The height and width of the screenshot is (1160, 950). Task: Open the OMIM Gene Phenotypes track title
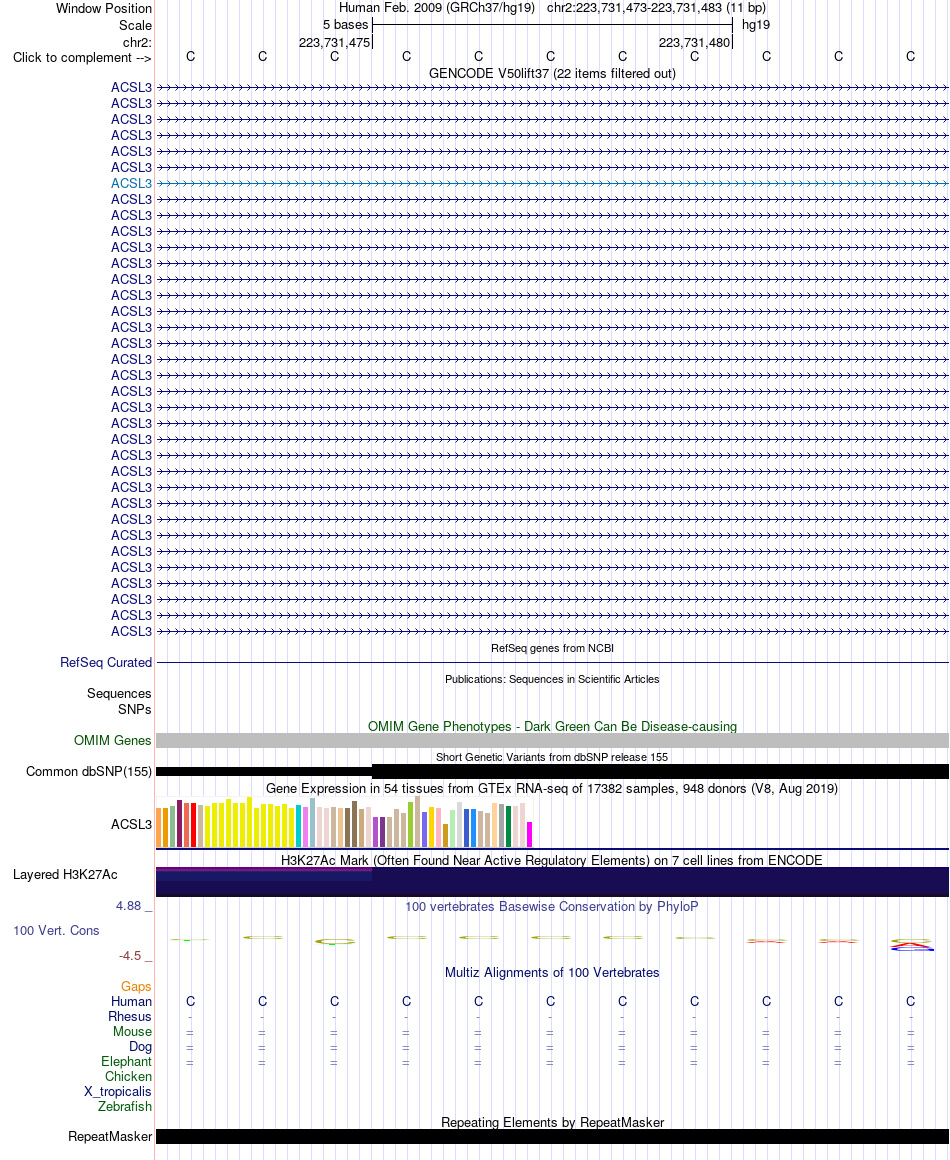[552, 726]
